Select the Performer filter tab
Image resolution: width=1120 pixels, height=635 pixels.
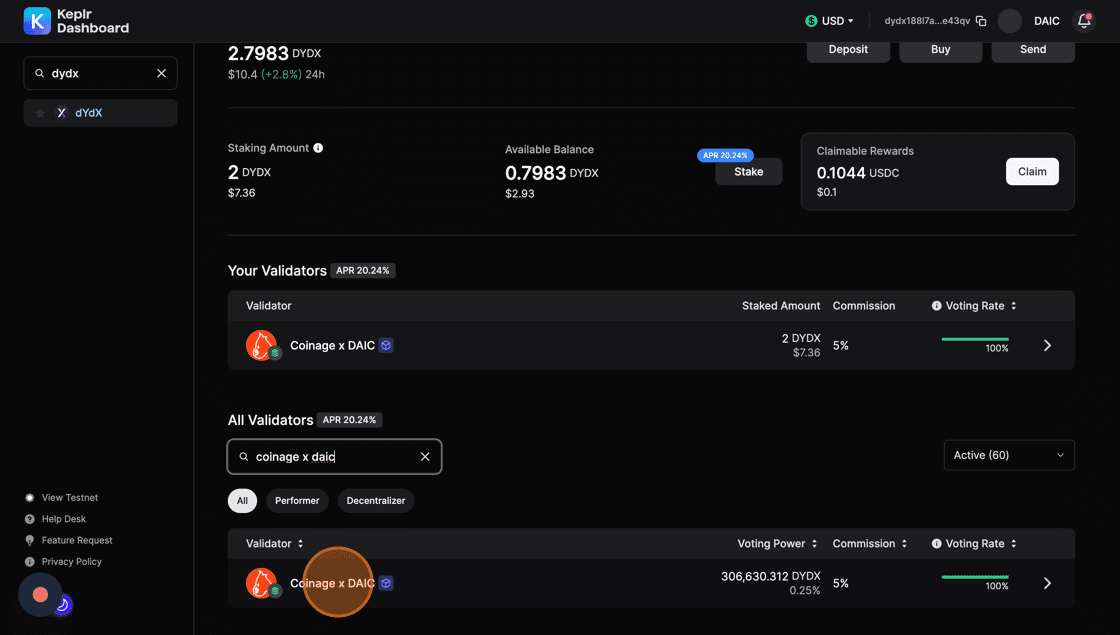coord(297,501)
